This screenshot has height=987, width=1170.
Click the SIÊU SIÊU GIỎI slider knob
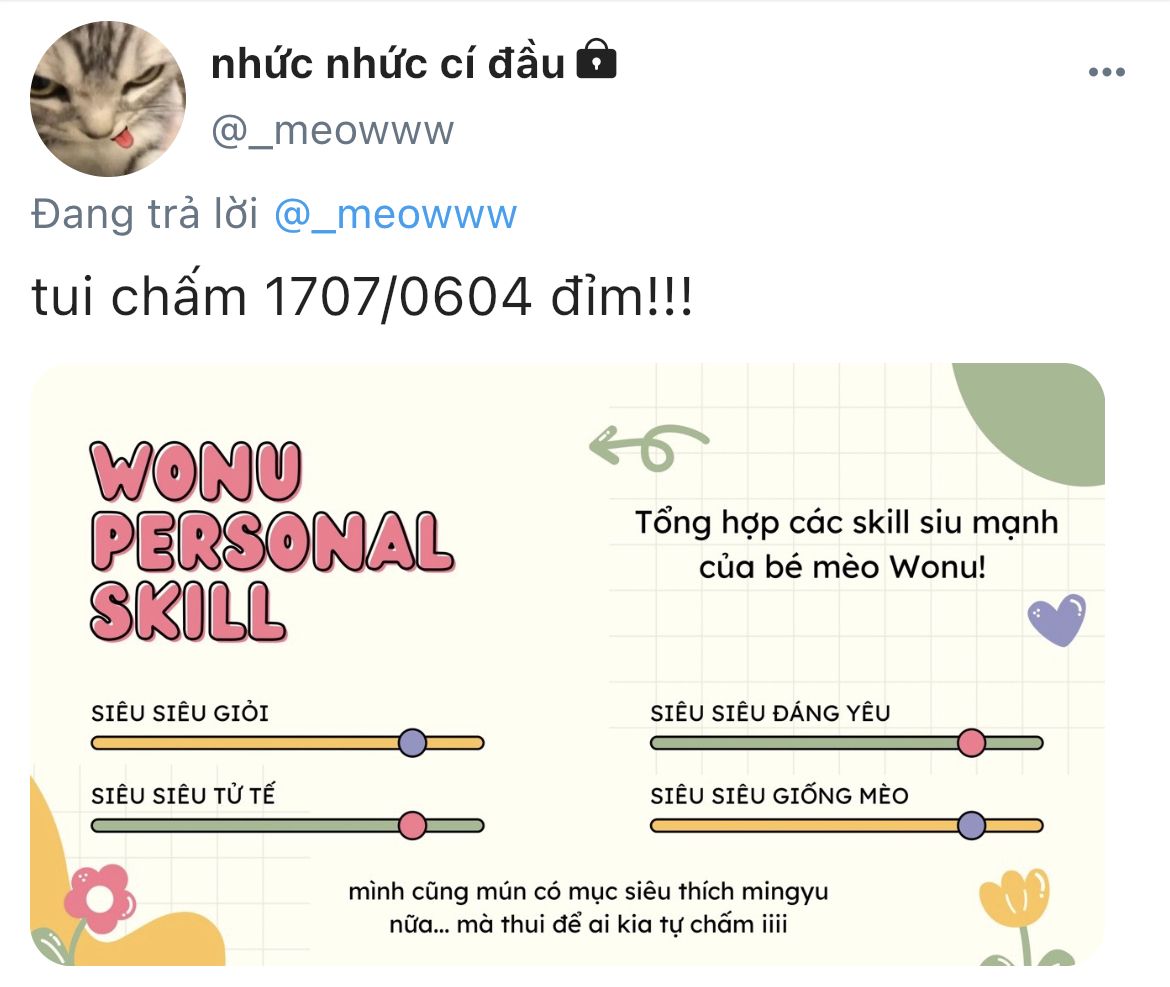(412, 743)
